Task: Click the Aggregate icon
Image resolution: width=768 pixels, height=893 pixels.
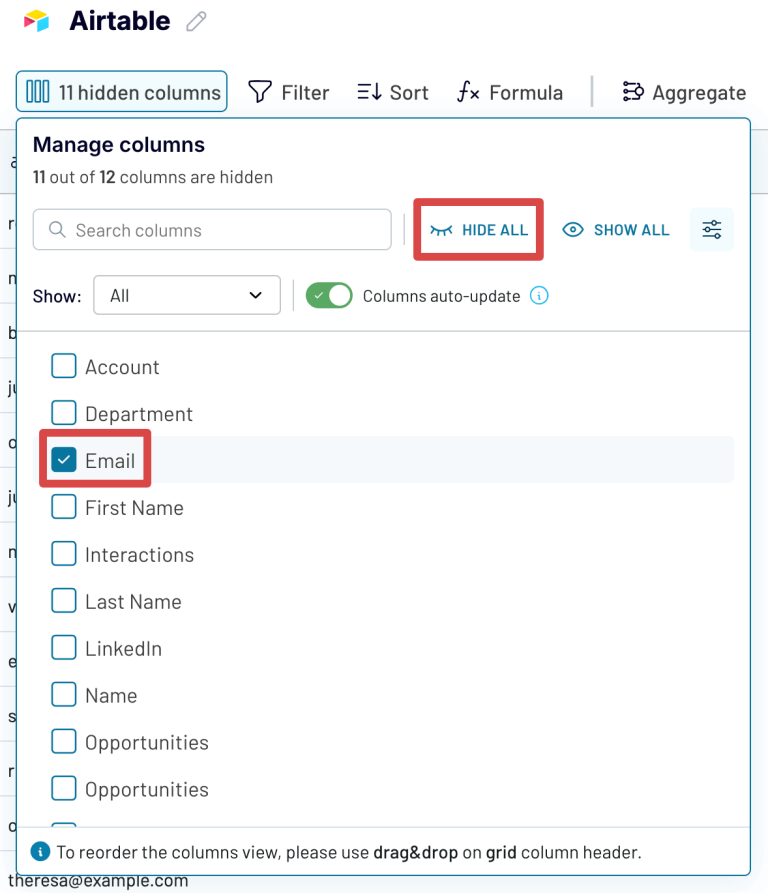Action: [x=632, y=91]
